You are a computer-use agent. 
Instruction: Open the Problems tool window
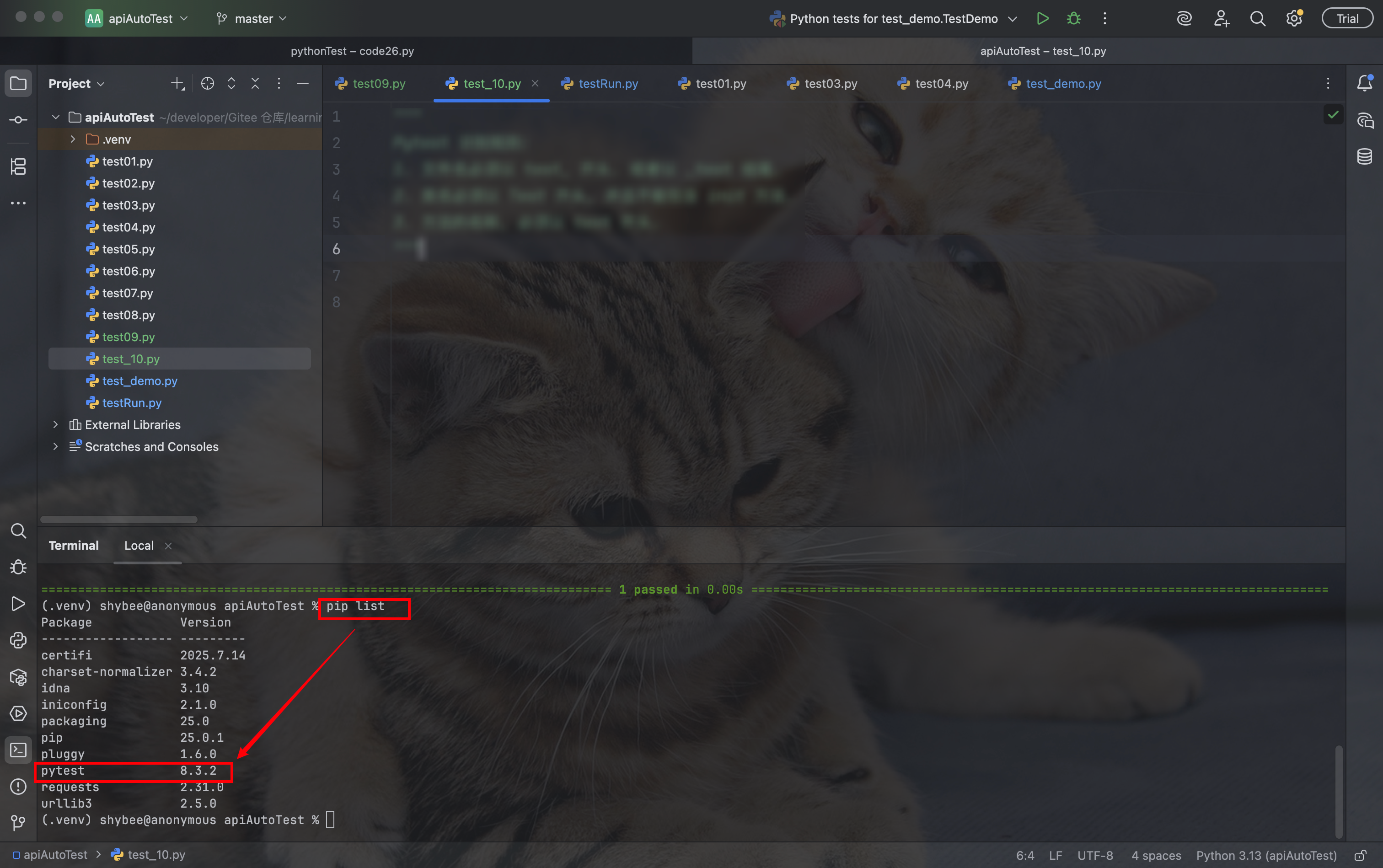click(18, 786)
